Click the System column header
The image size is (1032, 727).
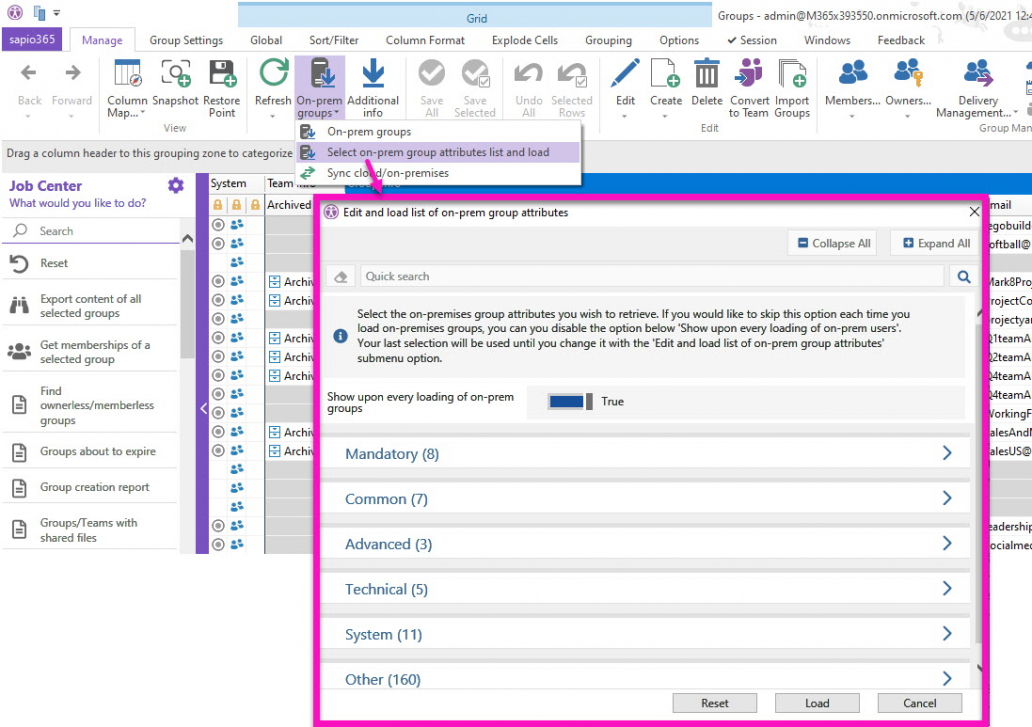(236, 184)
